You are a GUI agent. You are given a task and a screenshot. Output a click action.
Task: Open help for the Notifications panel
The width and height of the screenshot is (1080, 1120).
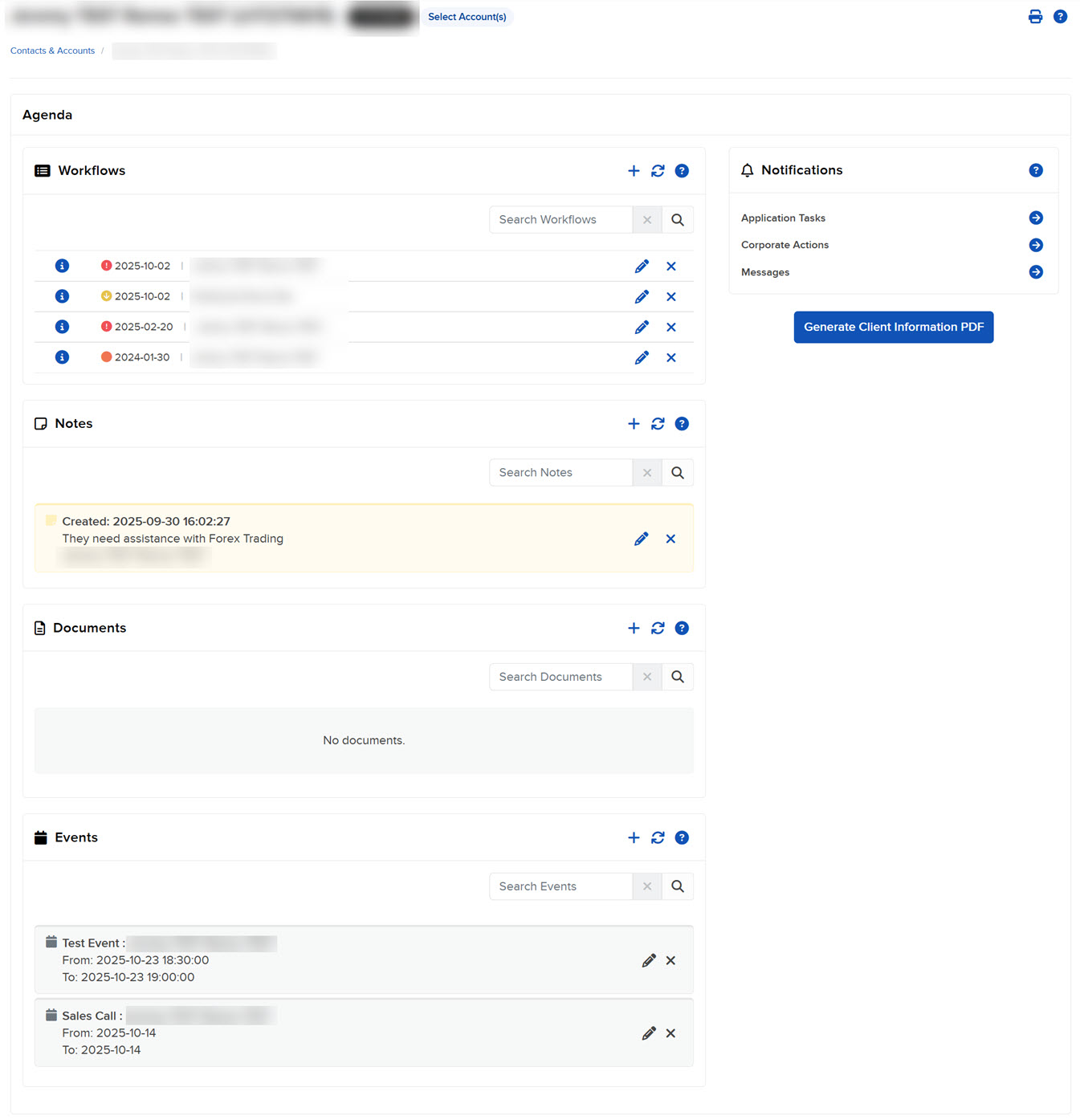point(1035,170)
